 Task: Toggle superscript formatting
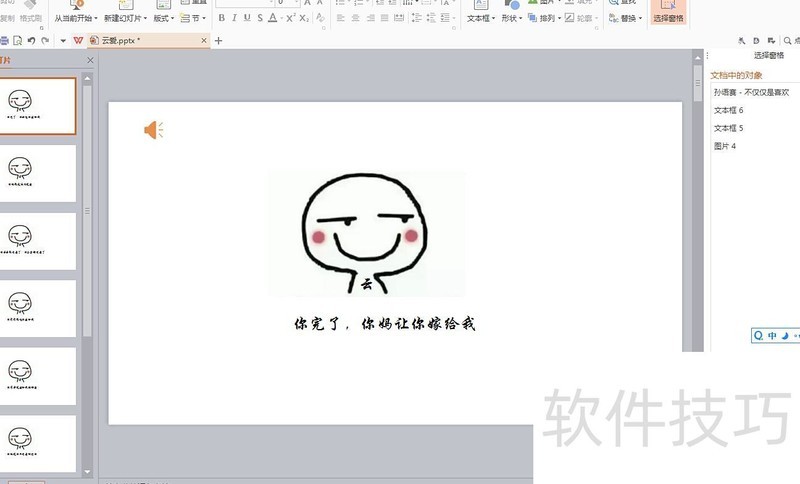tap(290, 18)
